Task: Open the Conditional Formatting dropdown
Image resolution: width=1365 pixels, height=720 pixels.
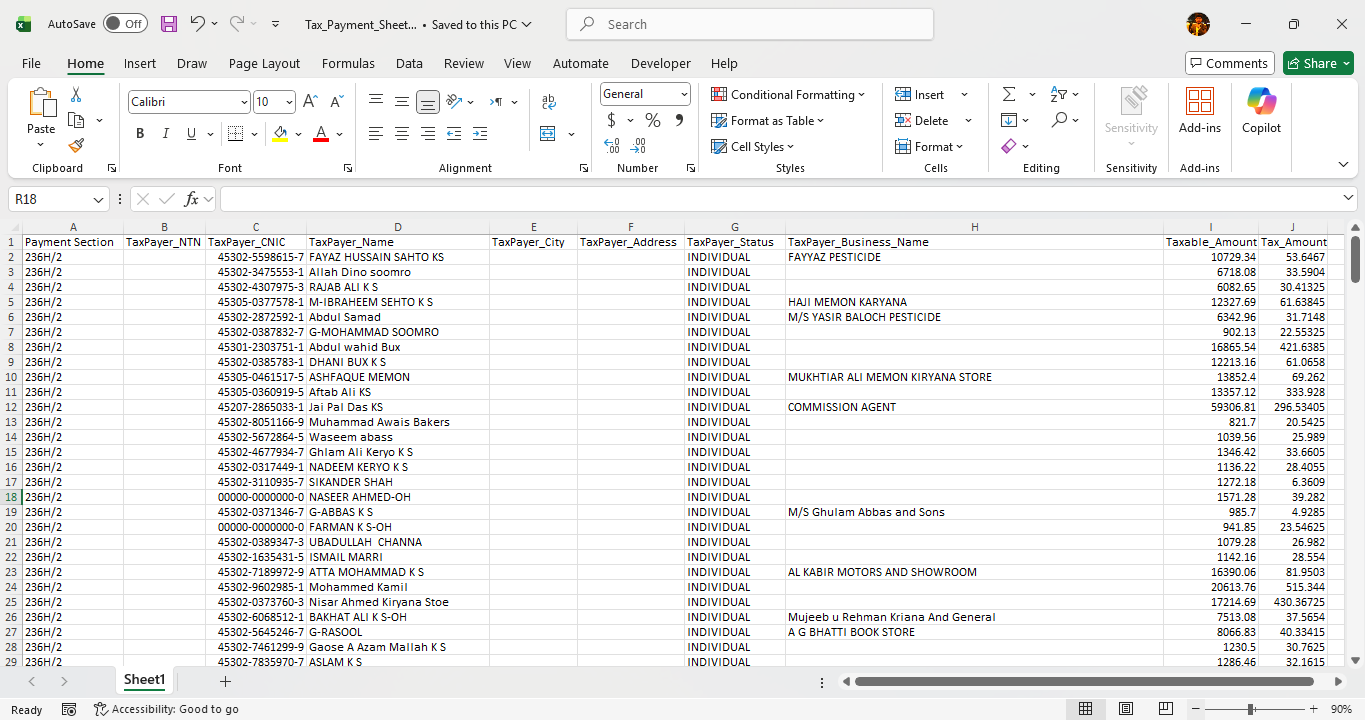Action: (788, 94)
